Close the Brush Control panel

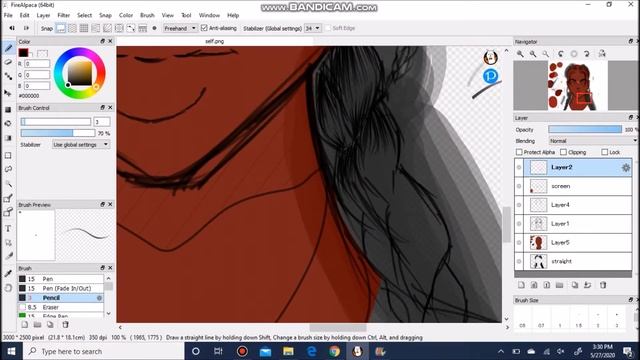click(x=110, y=107)
